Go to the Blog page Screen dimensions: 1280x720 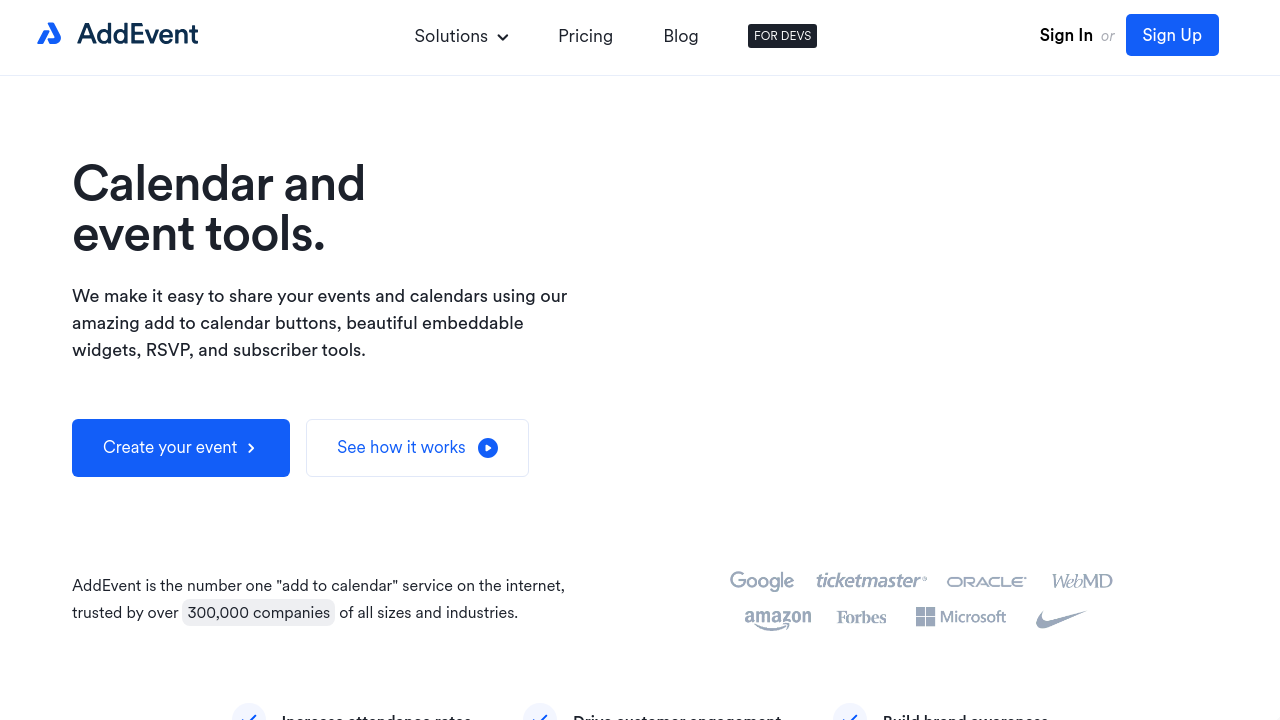[x=680, y=36]
